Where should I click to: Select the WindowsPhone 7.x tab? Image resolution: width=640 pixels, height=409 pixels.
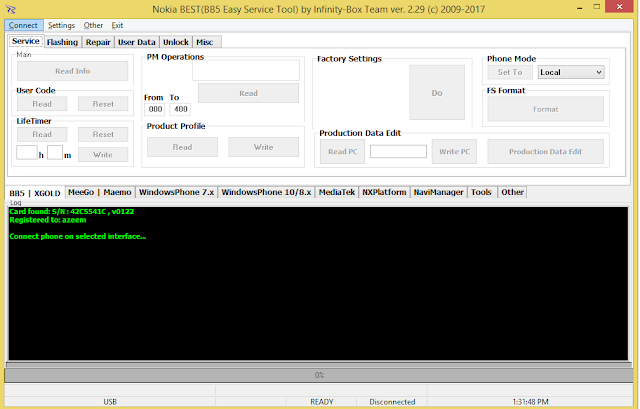176,192
